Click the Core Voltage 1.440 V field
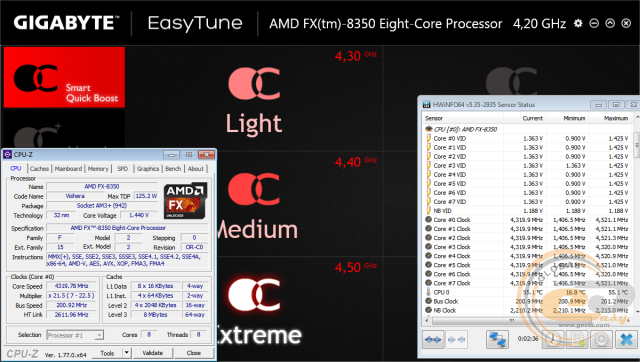640x362 pixels. click(139, 215)
